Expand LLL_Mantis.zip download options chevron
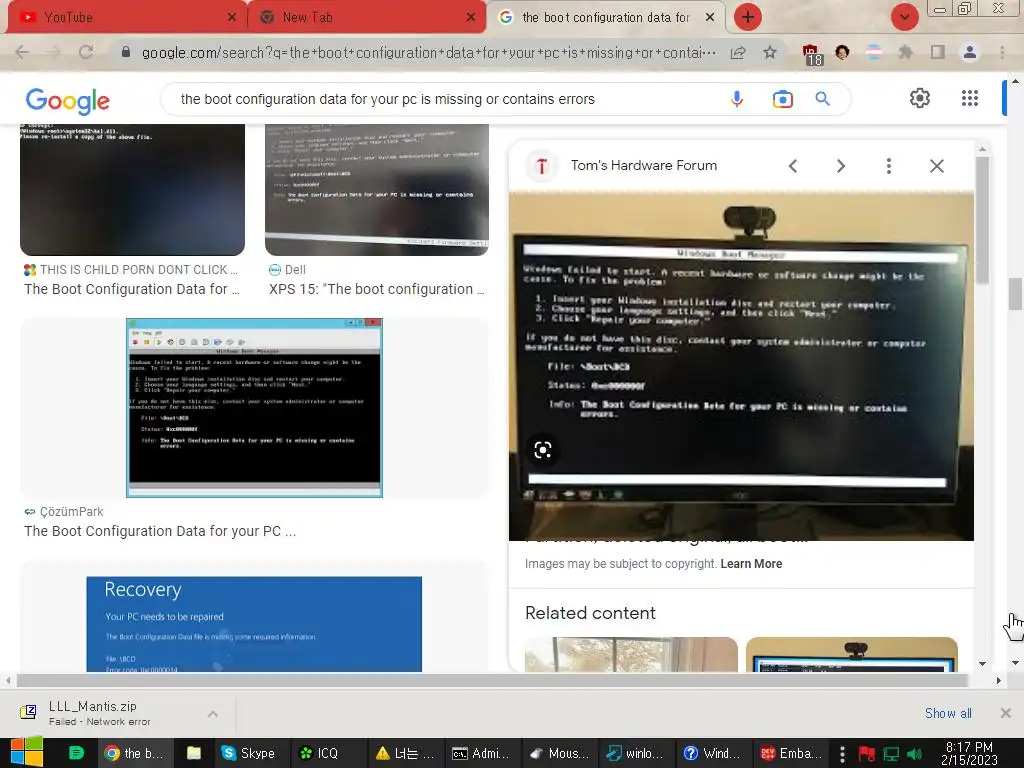Viewport: 1024px width, 768px height. [x=213, y=714]
